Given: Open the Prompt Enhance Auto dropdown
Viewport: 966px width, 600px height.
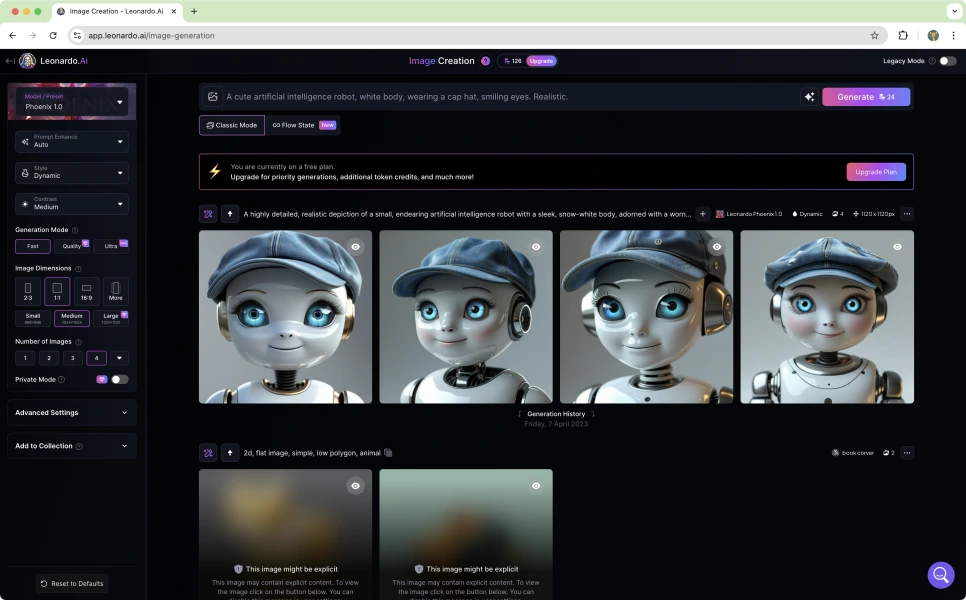Looking at the screenshot, I should 72,142.
